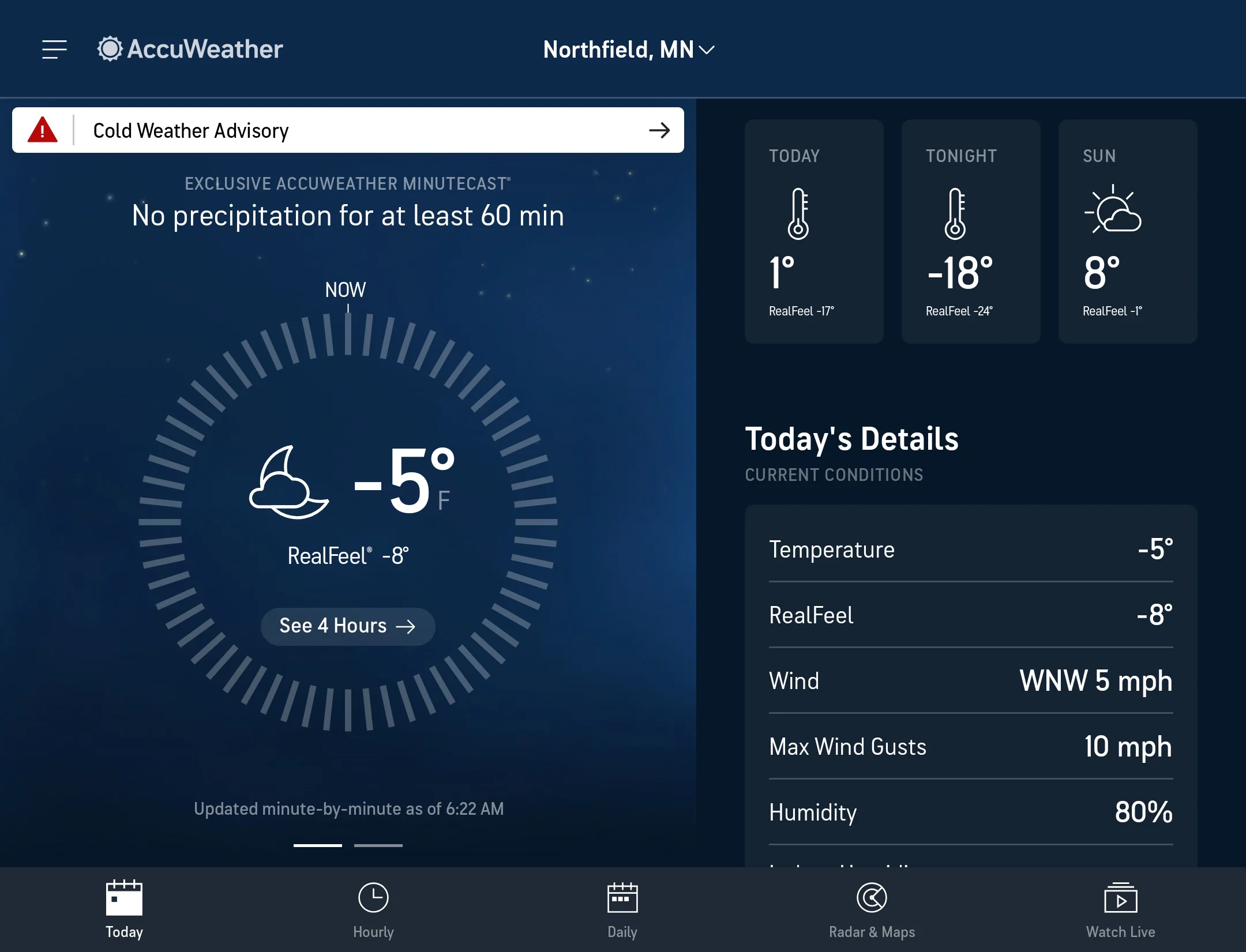The height and width of the screenshot is (952, 1246).
Task: Click the Today forecast thermometer icon
Action: coord(798,214)
